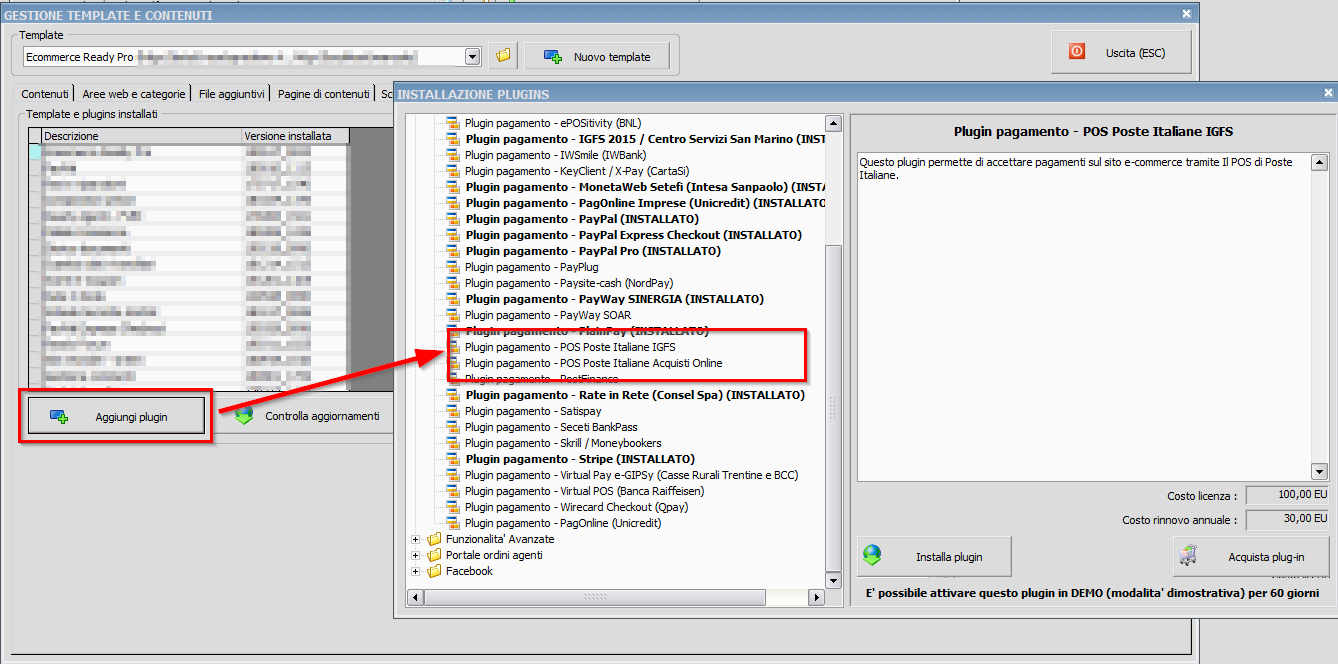Click the folder icon beside template dropdown

(x=503, y=56)
